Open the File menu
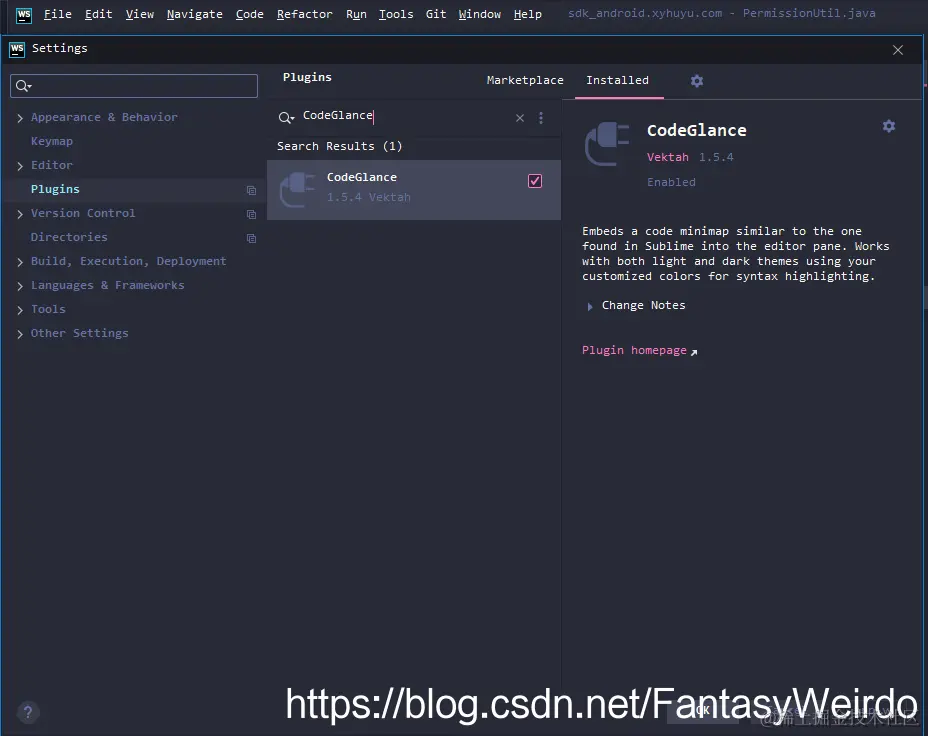This screenshot has width=928, height=736. (57, 14)
